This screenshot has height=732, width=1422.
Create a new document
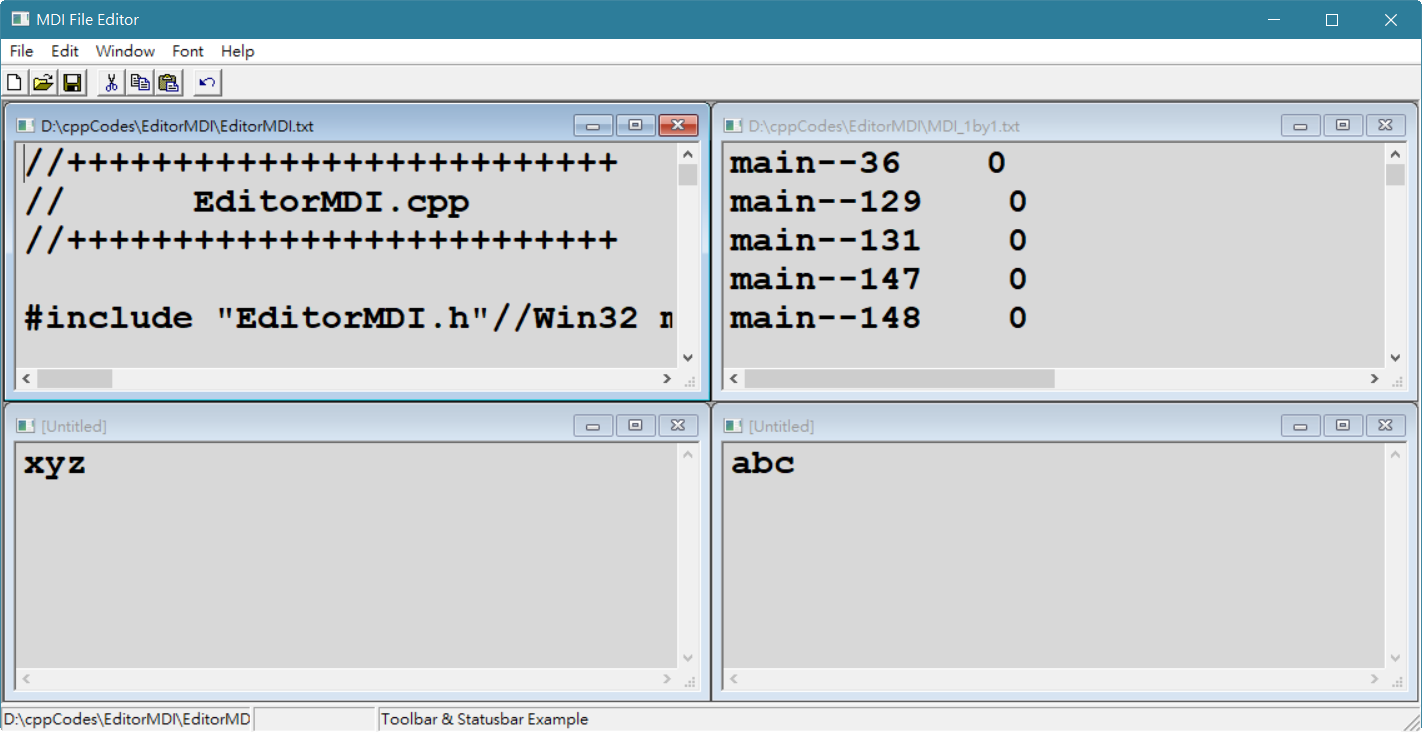point(14,82)
